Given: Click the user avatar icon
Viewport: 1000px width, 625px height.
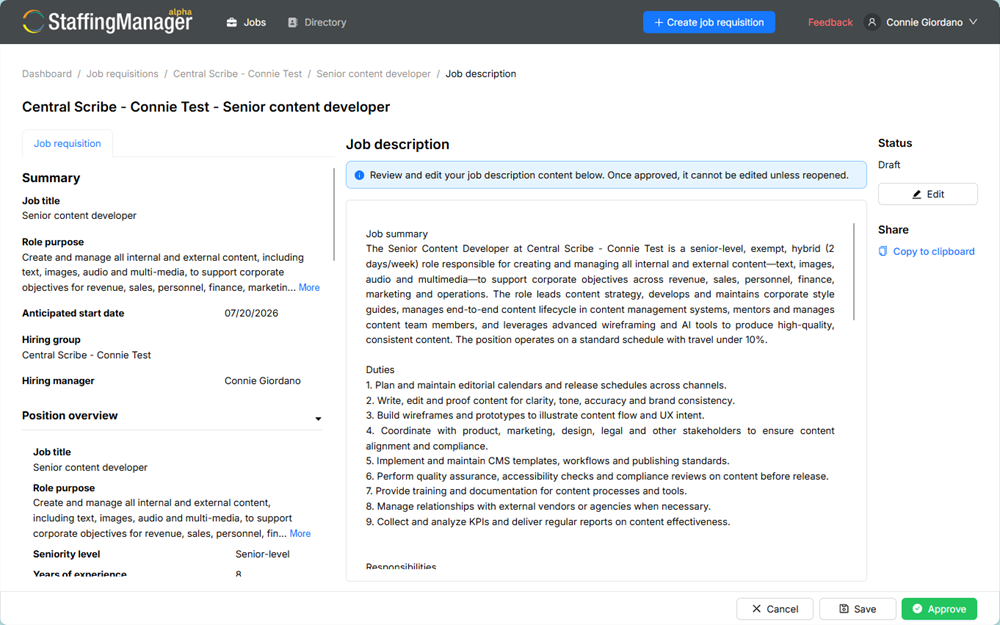Looking at the screenshot, I should click(x=872, y=22).
